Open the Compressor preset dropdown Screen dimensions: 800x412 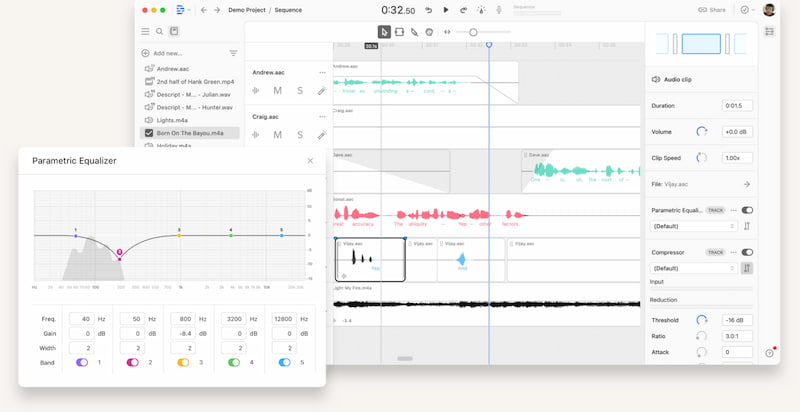click(x=694, y=268)
